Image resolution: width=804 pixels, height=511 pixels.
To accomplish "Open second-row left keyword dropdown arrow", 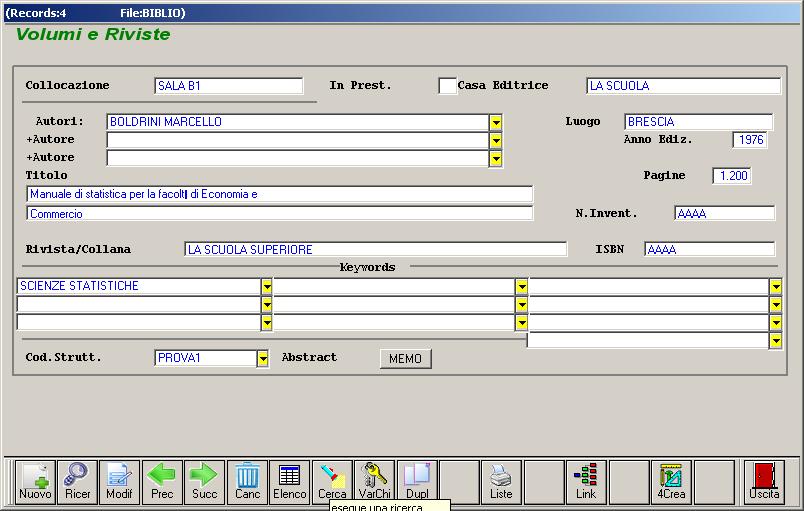I will pos(267,304).
